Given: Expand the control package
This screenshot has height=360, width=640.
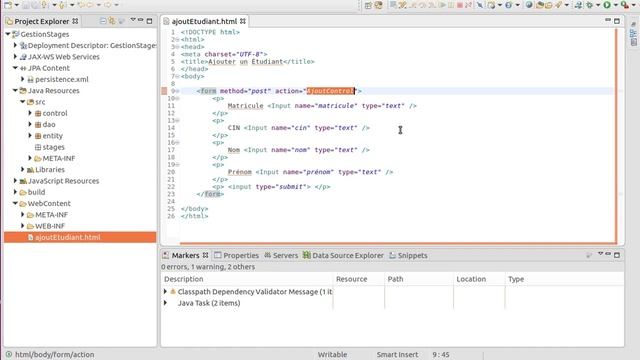Looking at the screenshot, I should (30, 113).
